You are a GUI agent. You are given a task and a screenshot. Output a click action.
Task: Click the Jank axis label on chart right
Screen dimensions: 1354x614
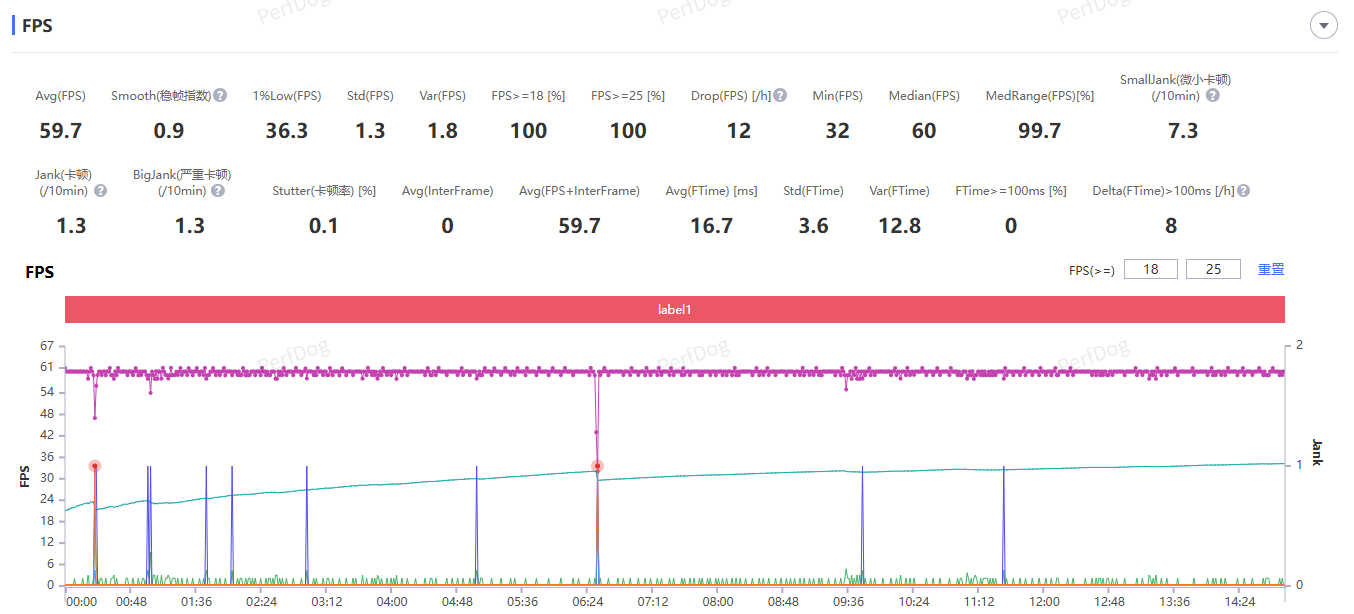tap(1317, 453)
